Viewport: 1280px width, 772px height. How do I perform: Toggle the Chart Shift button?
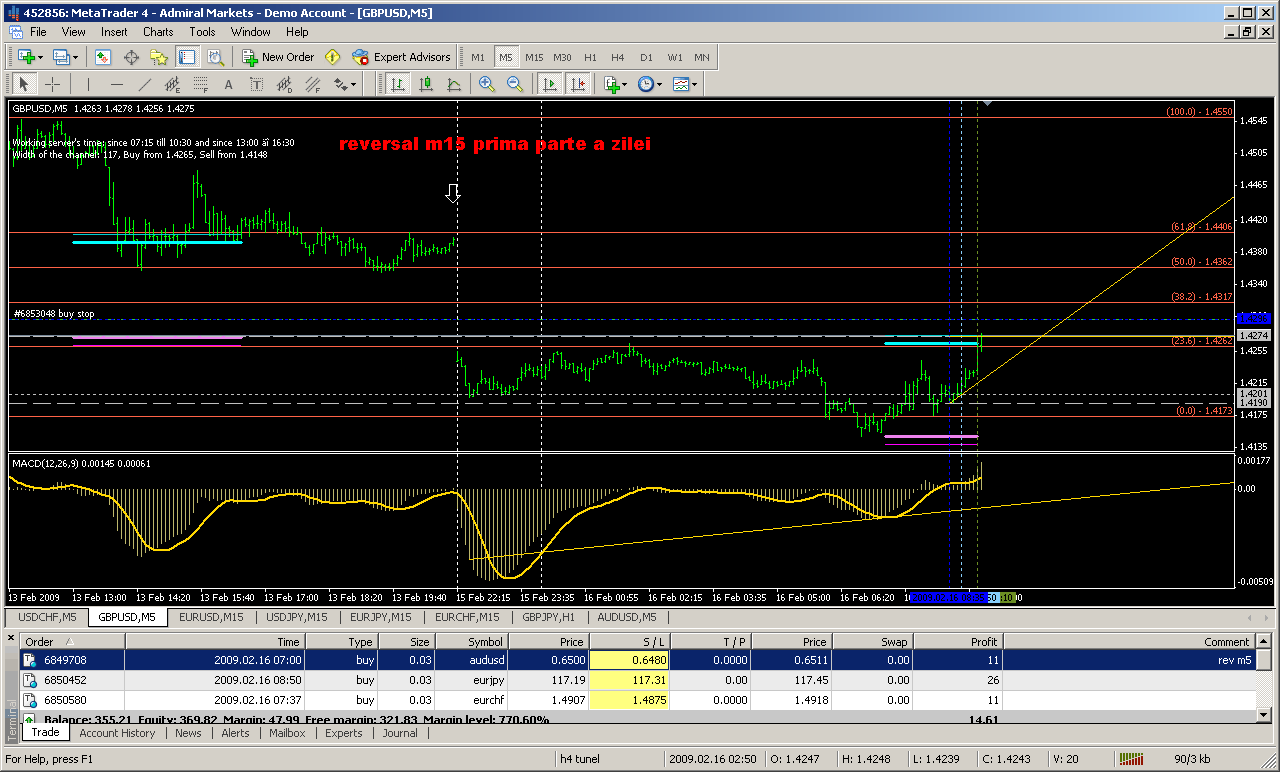pos(578,85)
